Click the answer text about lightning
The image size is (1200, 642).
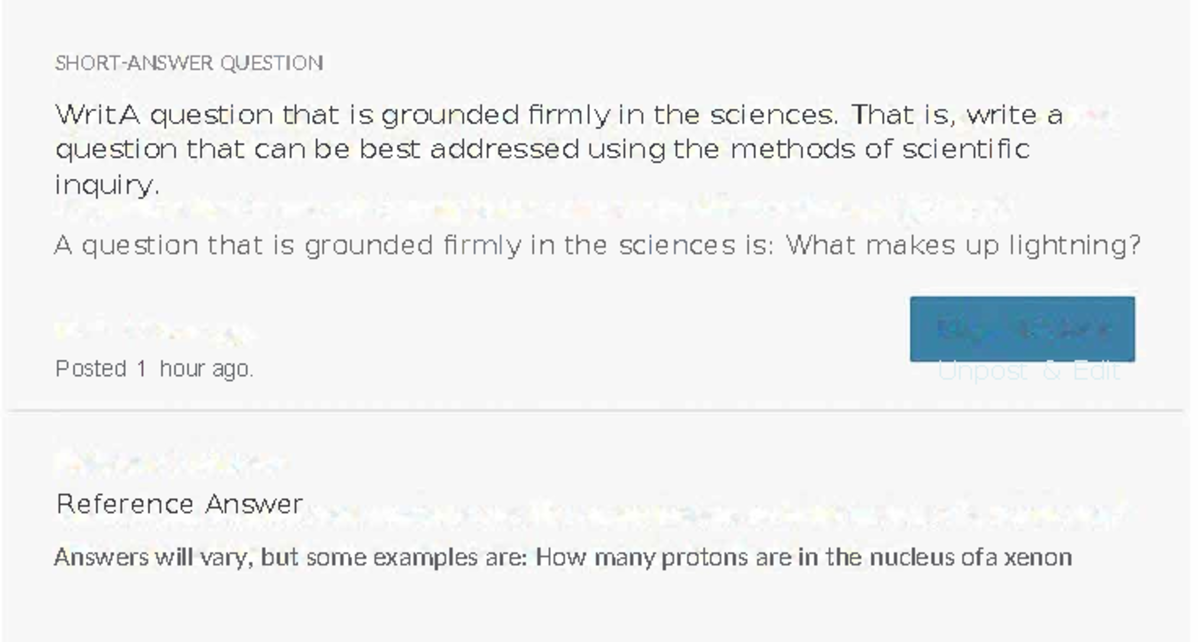pyautogui.click(x=597, y=245)
